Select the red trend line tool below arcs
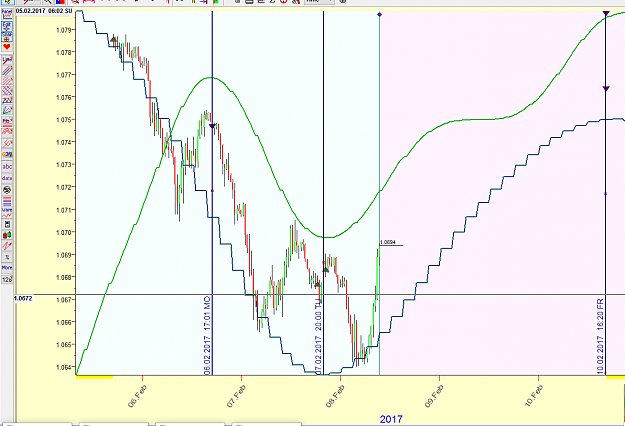 7,143
